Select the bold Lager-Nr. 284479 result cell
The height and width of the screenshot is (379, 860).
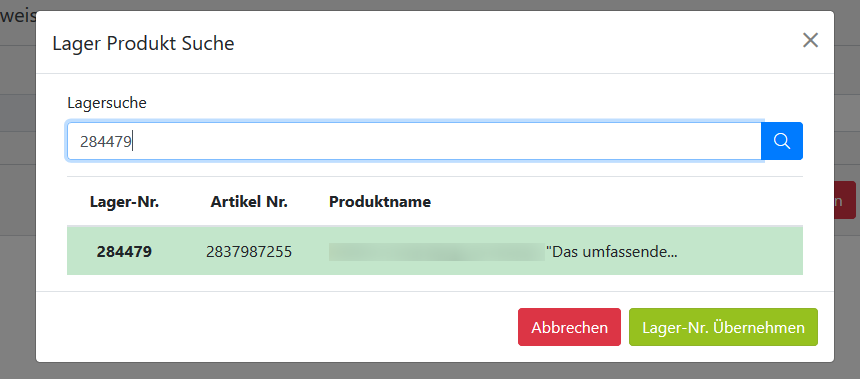(x=125, y=251)
